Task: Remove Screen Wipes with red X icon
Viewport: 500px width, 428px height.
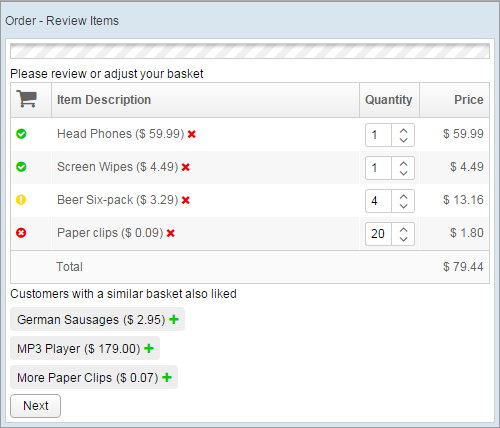Action: [x=186, y=167]
